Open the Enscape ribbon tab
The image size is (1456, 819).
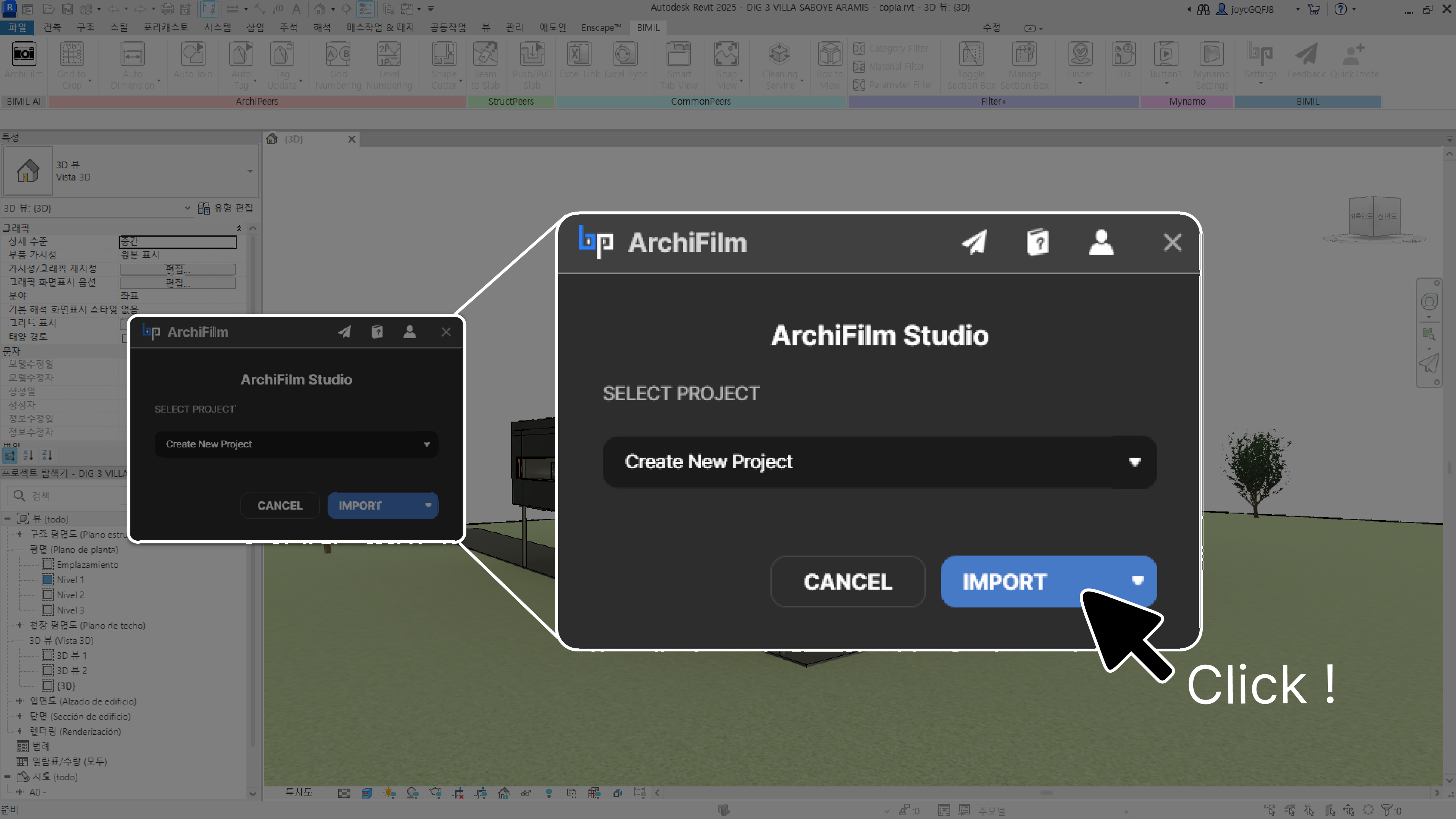(601, 28)
